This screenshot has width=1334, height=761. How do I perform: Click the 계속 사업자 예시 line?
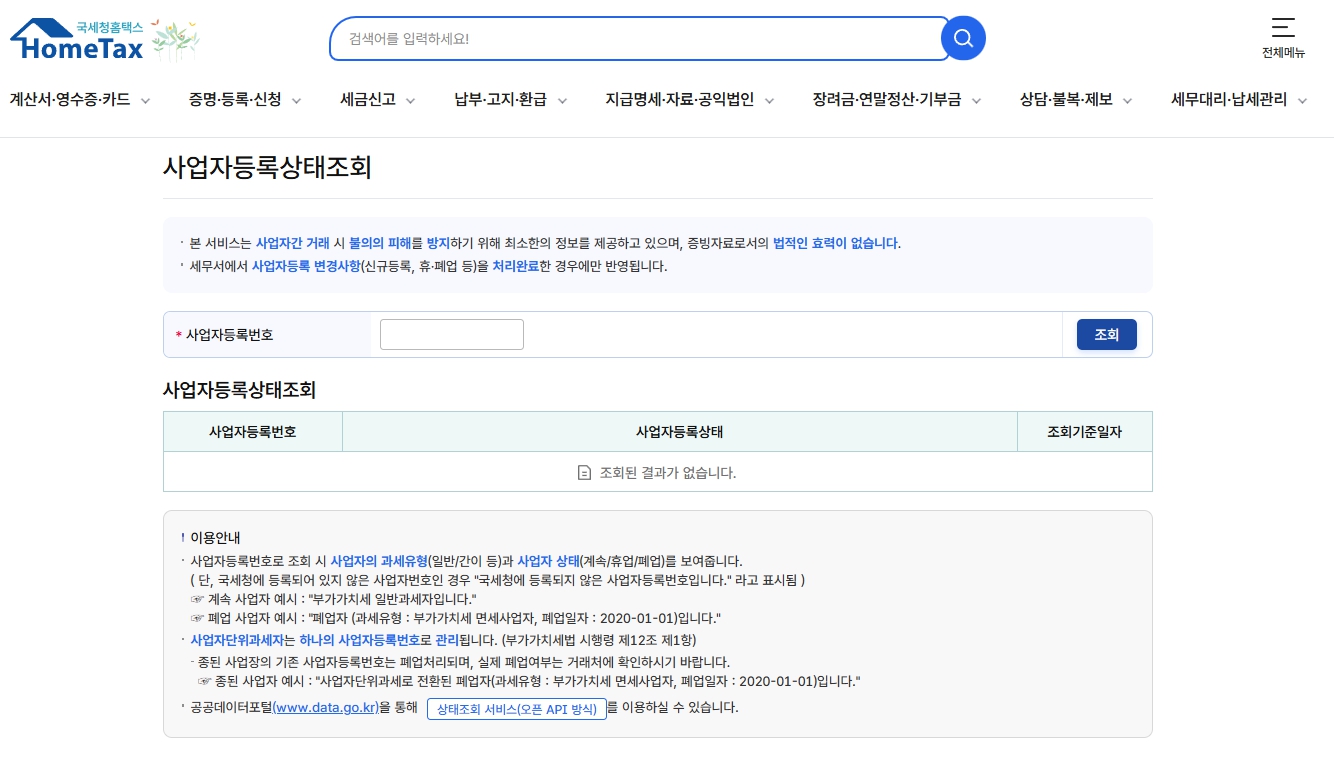pyautogui.click(x=335, y=599)
